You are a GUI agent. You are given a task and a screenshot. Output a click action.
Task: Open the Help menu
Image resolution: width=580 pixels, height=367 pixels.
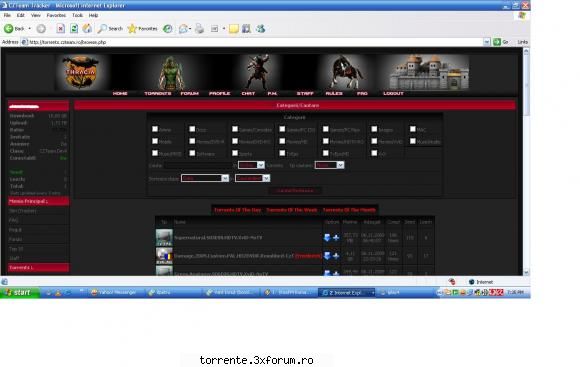point(93,15)
